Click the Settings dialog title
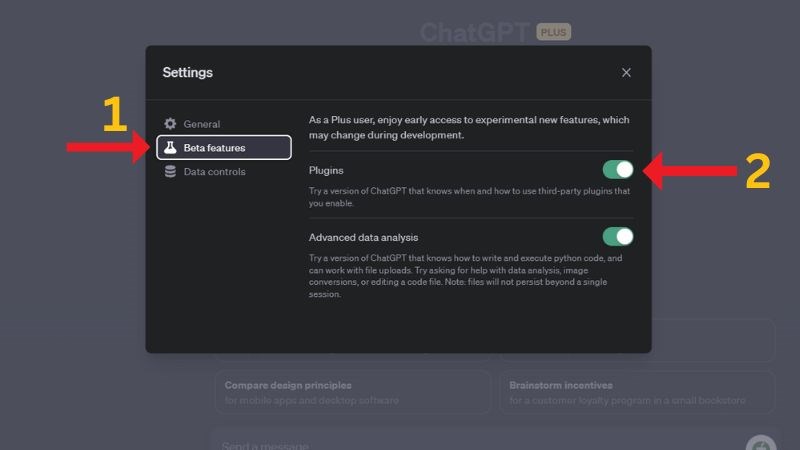Viewport: 800px width, 450px height. tap(187, 72)
